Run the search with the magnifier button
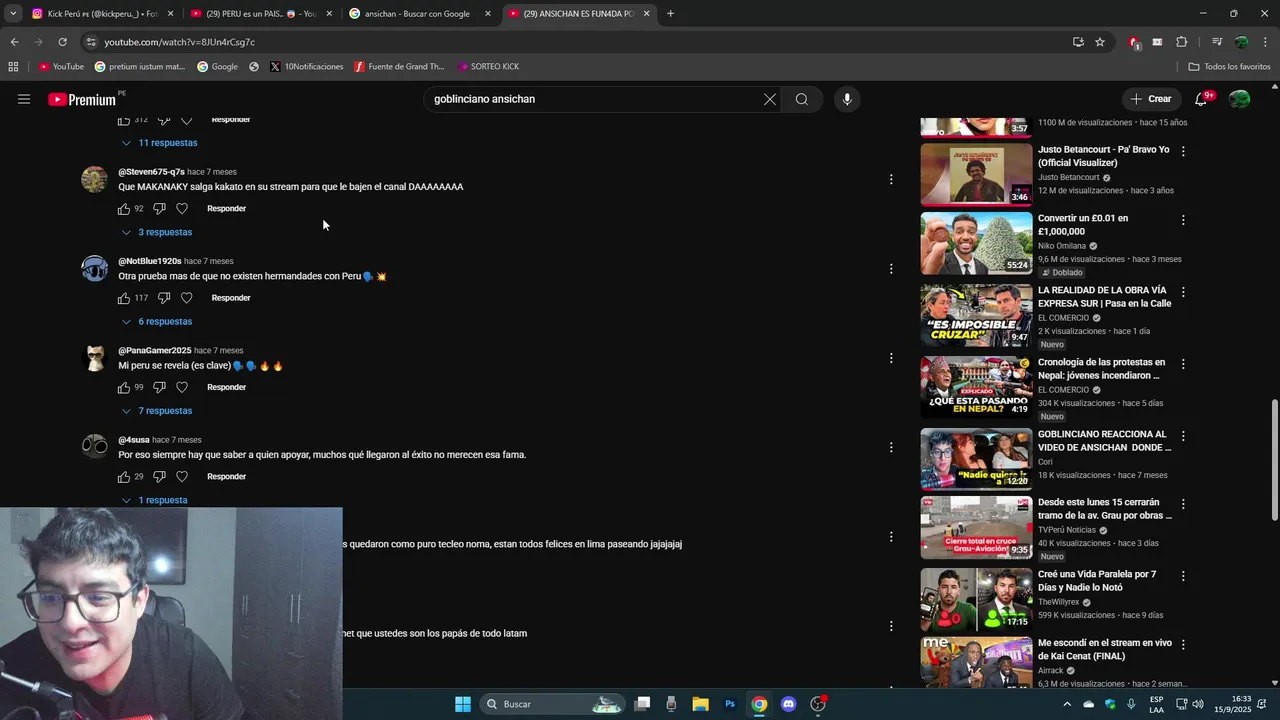Viewport: 1280px width, 720px height. pyautogui.click(x=802, y=99)
